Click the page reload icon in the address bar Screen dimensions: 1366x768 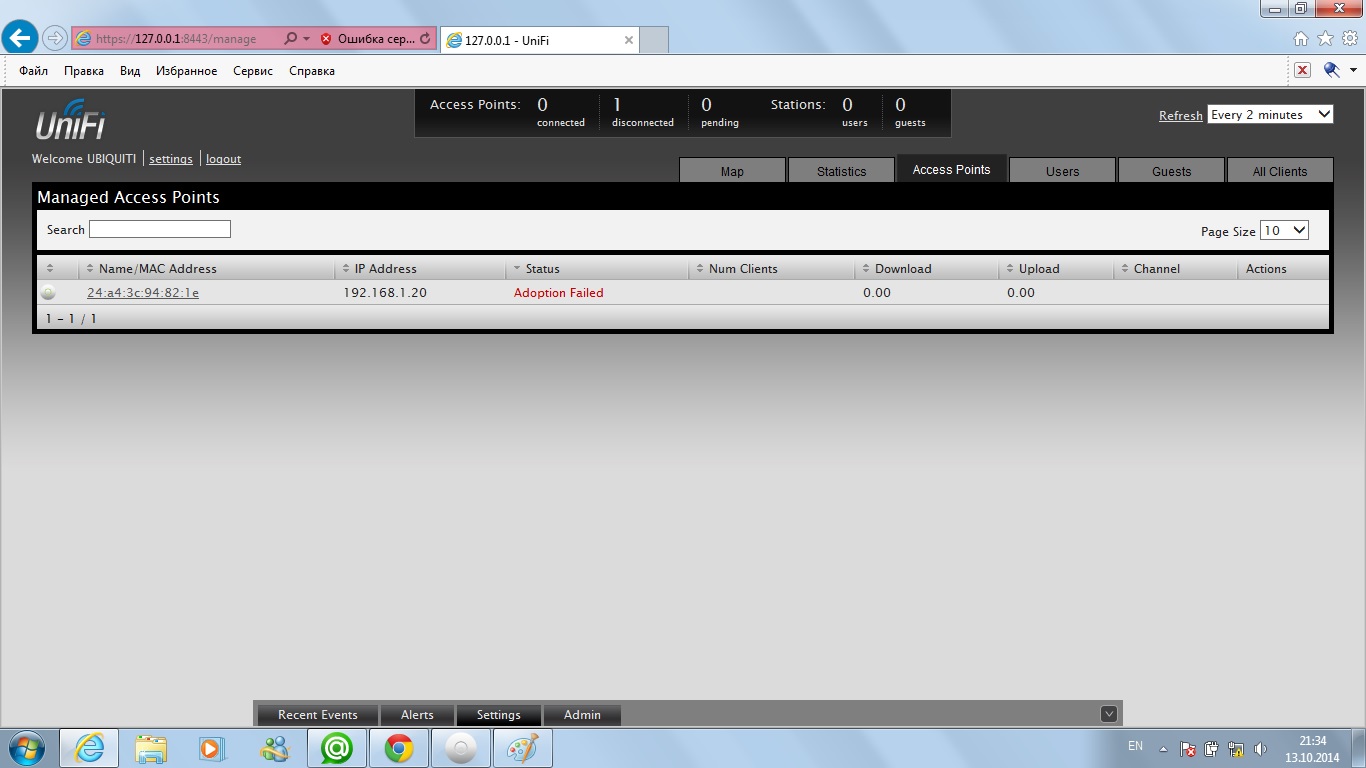(x=425, y=39)
